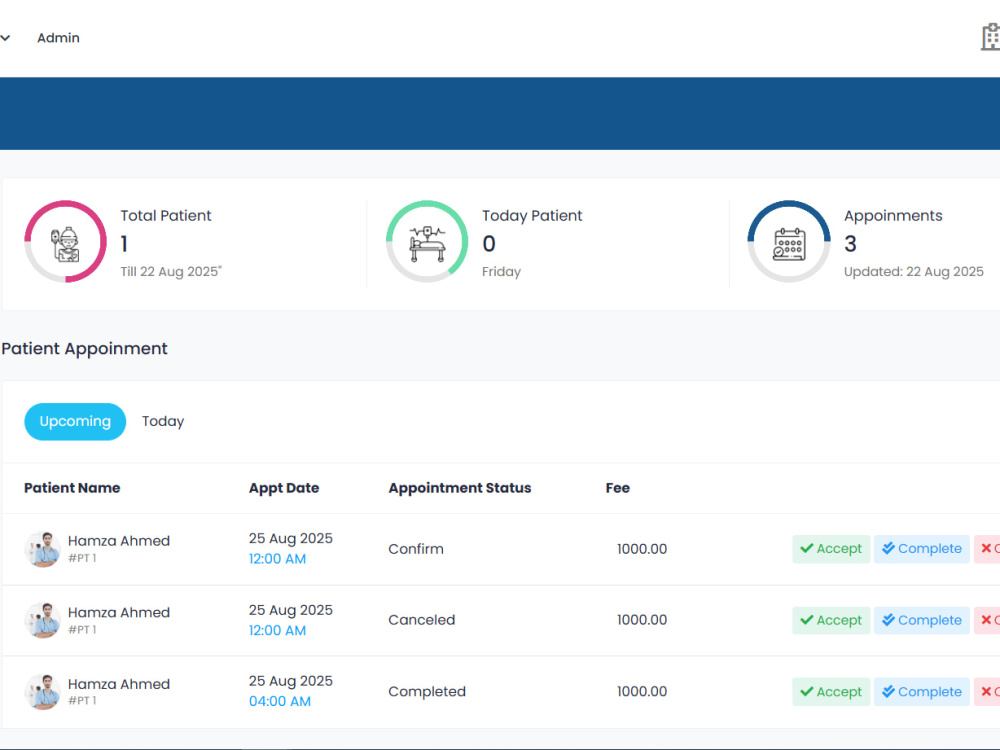
Task: Click the Fee column header
Action: click(617, 488)
